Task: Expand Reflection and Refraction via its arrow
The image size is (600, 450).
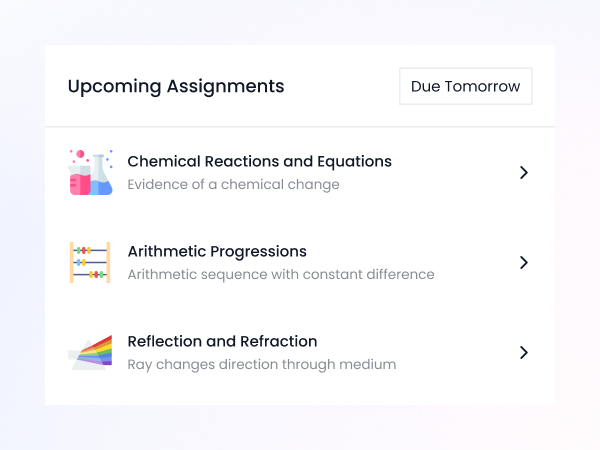Action: point(523,352)
